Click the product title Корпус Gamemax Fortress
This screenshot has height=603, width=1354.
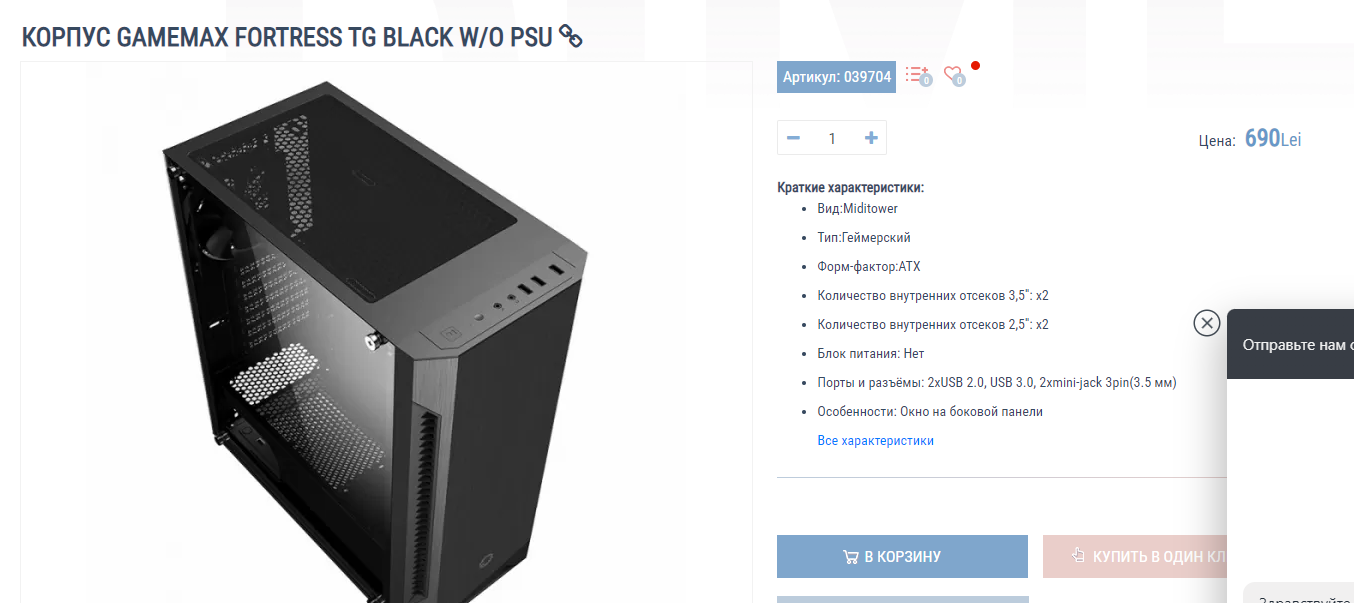click(287, 37)
